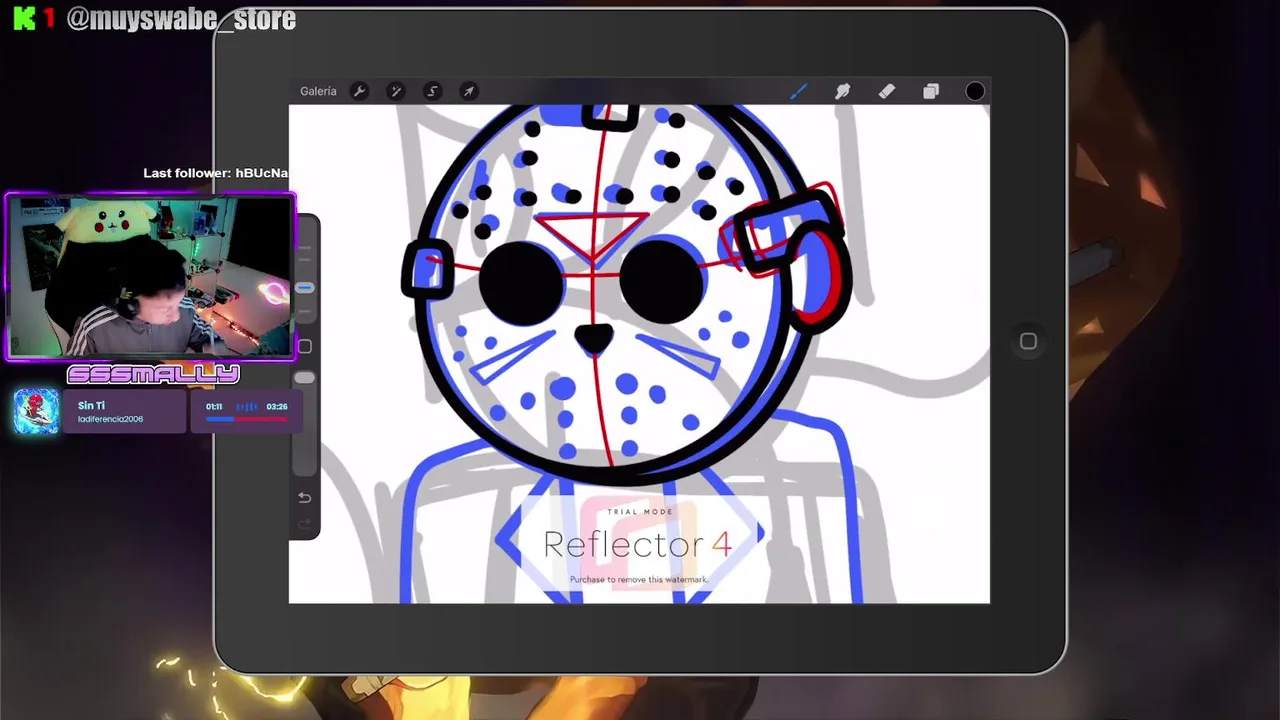Activate the Transform arrow tool
This screenshot has width=1280, height=720.
[x=468, y=91]
